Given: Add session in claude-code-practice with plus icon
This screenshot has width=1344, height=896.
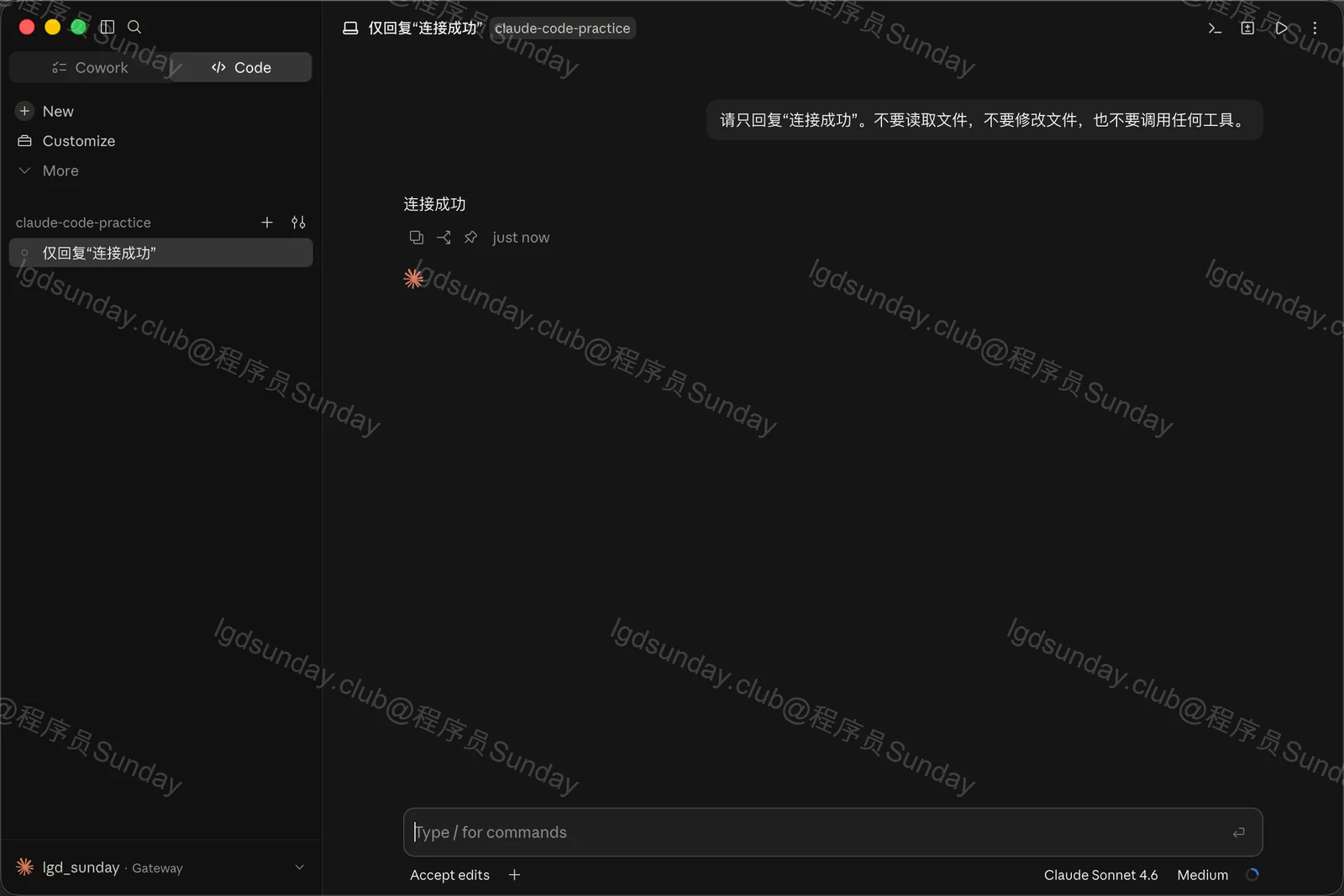Looking at the screenshot, I should click(x=267, y=223).
